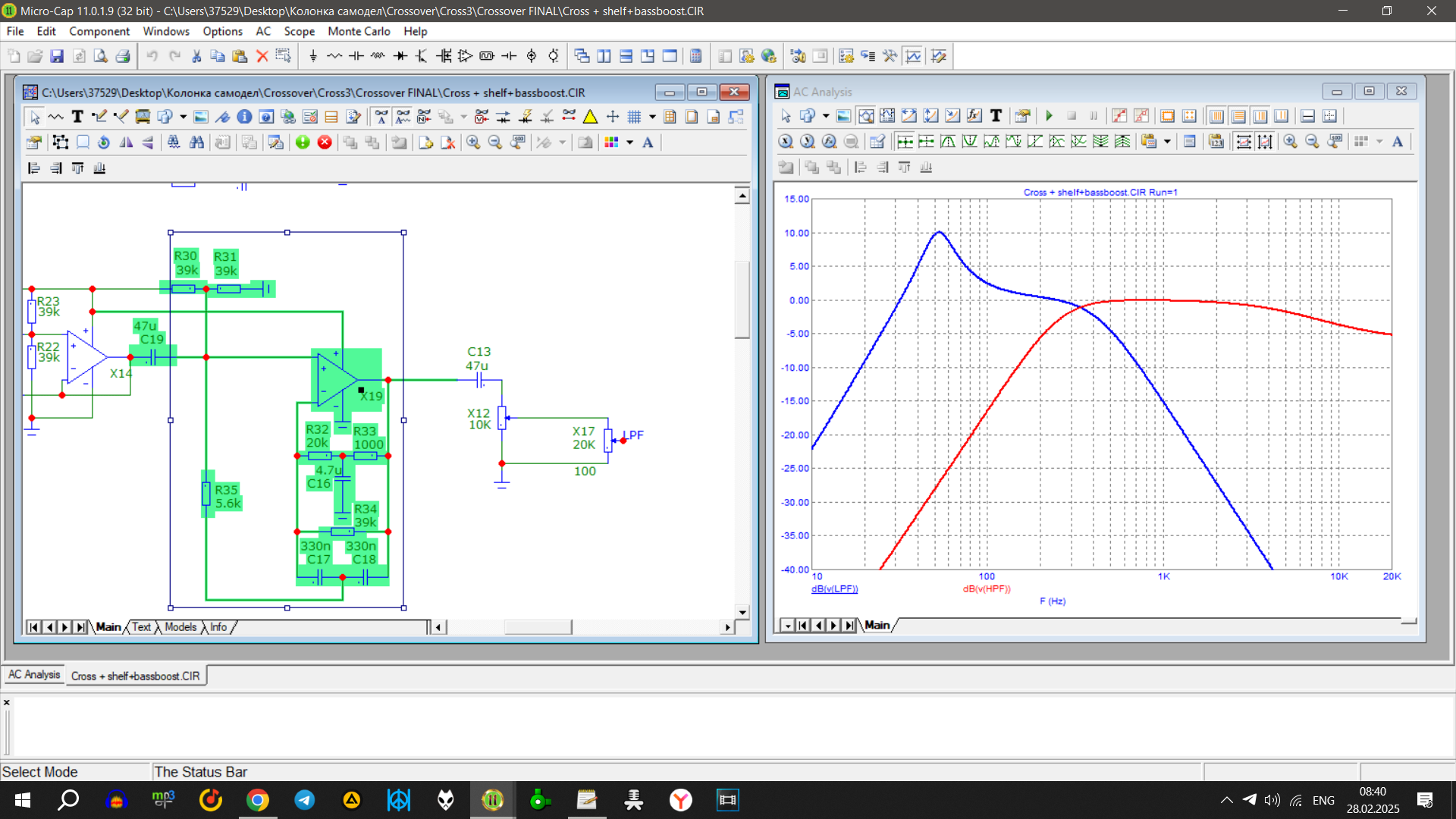Click the Ground component icon in main toolbar
This screenshot has height=819, width=1456.
click(313, 56)
